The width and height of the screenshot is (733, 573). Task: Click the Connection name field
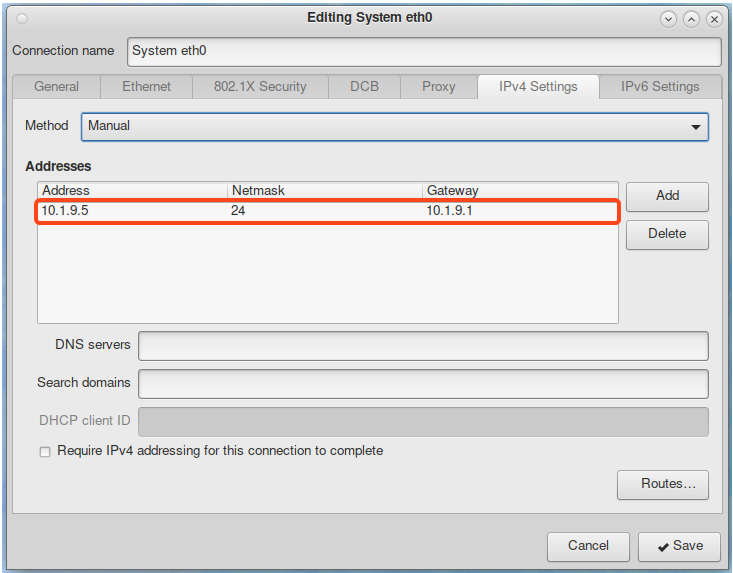[424, 51]
